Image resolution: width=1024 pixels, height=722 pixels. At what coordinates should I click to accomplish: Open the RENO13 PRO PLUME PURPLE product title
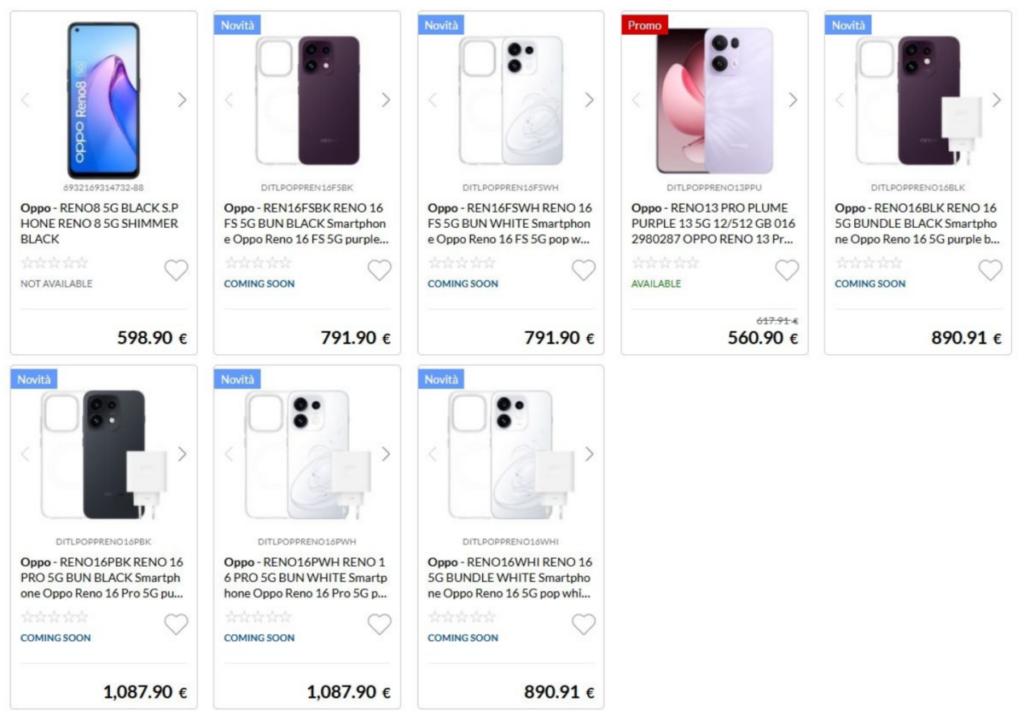coord(713,223)
